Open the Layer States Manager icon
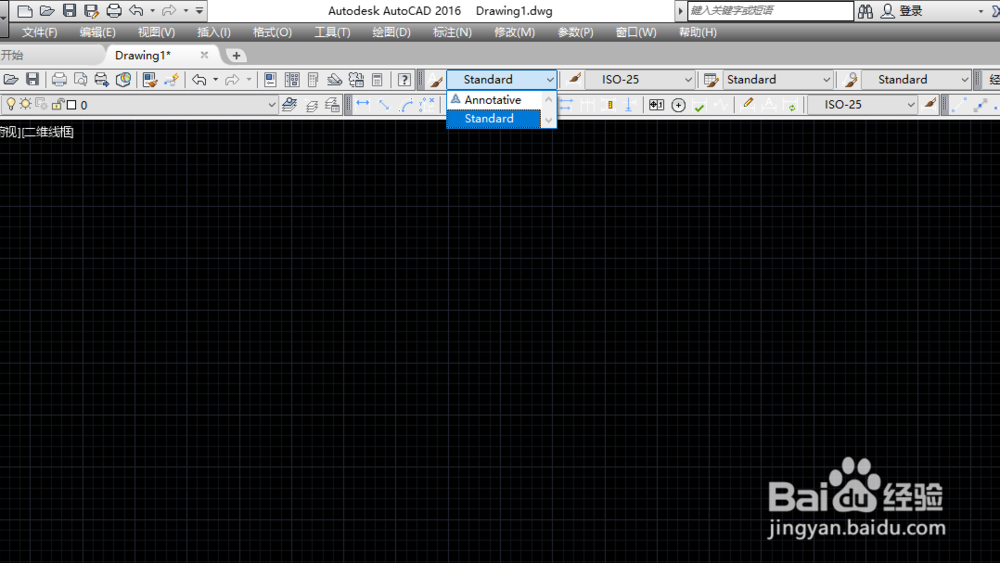Image resolution: width=1000 pixels, height=563 pixels. pyautogui.click(x=332, y=105)
